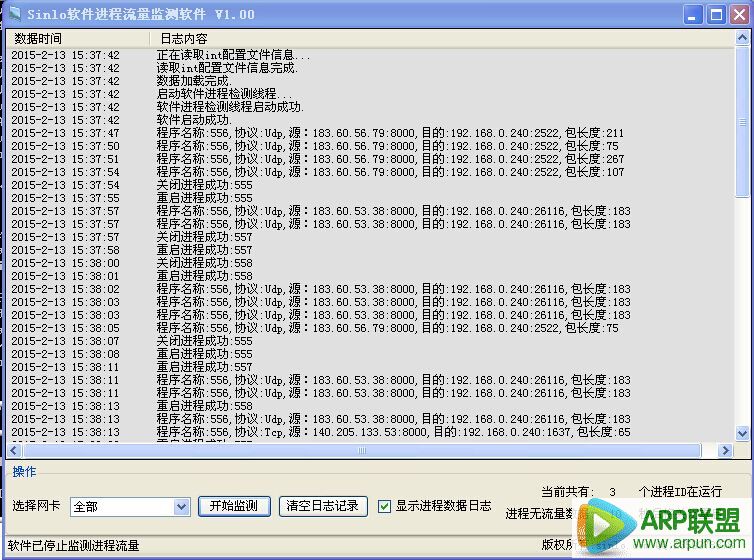
Task: Open the 选择网卡 dropdown arrow
Action: 181,507
